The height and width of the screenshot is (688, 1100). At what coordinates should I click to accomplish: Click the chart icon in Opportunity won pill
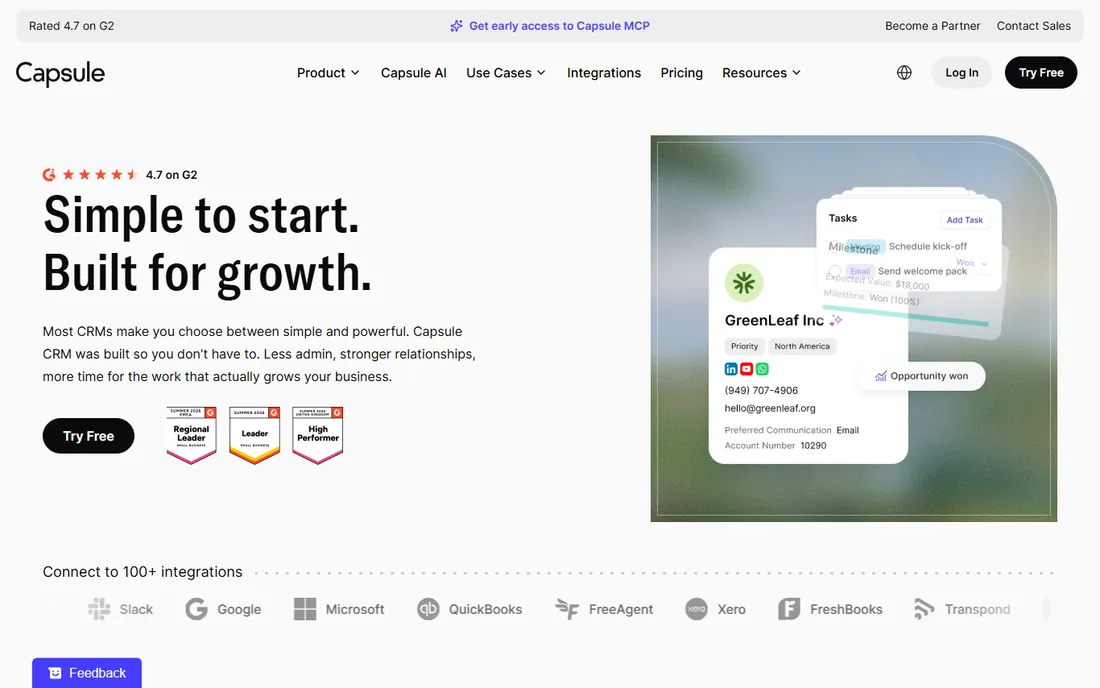pyautogui.click(x=880, y=377)
